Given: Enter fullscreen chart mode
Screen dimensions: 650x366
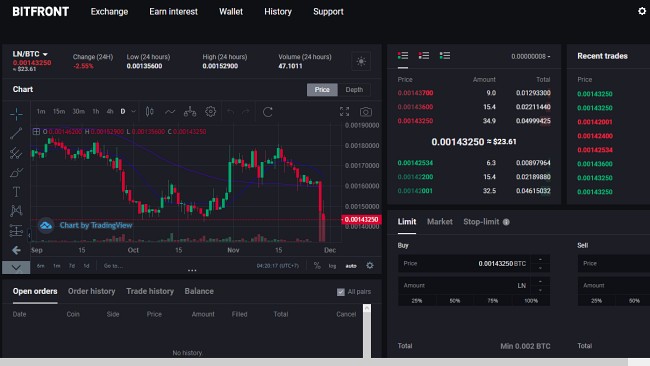Looking at the screenshot, I should tap(344, 111).
